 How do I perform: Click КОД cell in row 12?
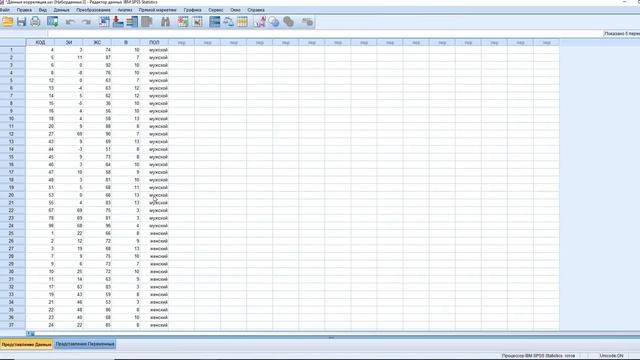40,134
